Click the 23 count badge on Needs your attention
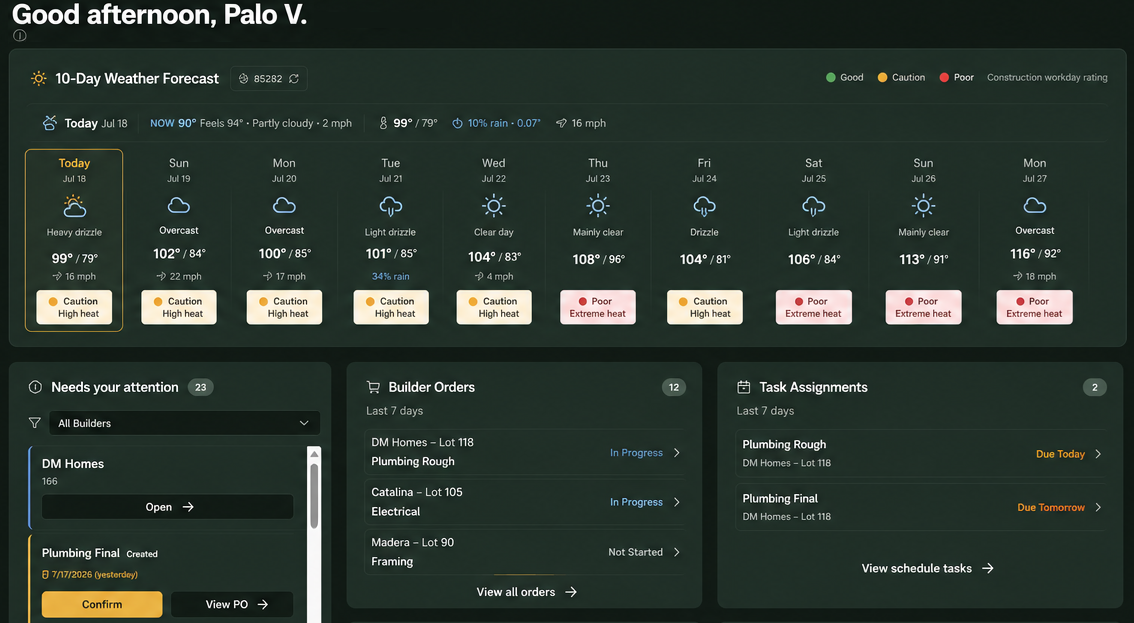This screenshot has height=623, width=1134. (x=200, y=387)
